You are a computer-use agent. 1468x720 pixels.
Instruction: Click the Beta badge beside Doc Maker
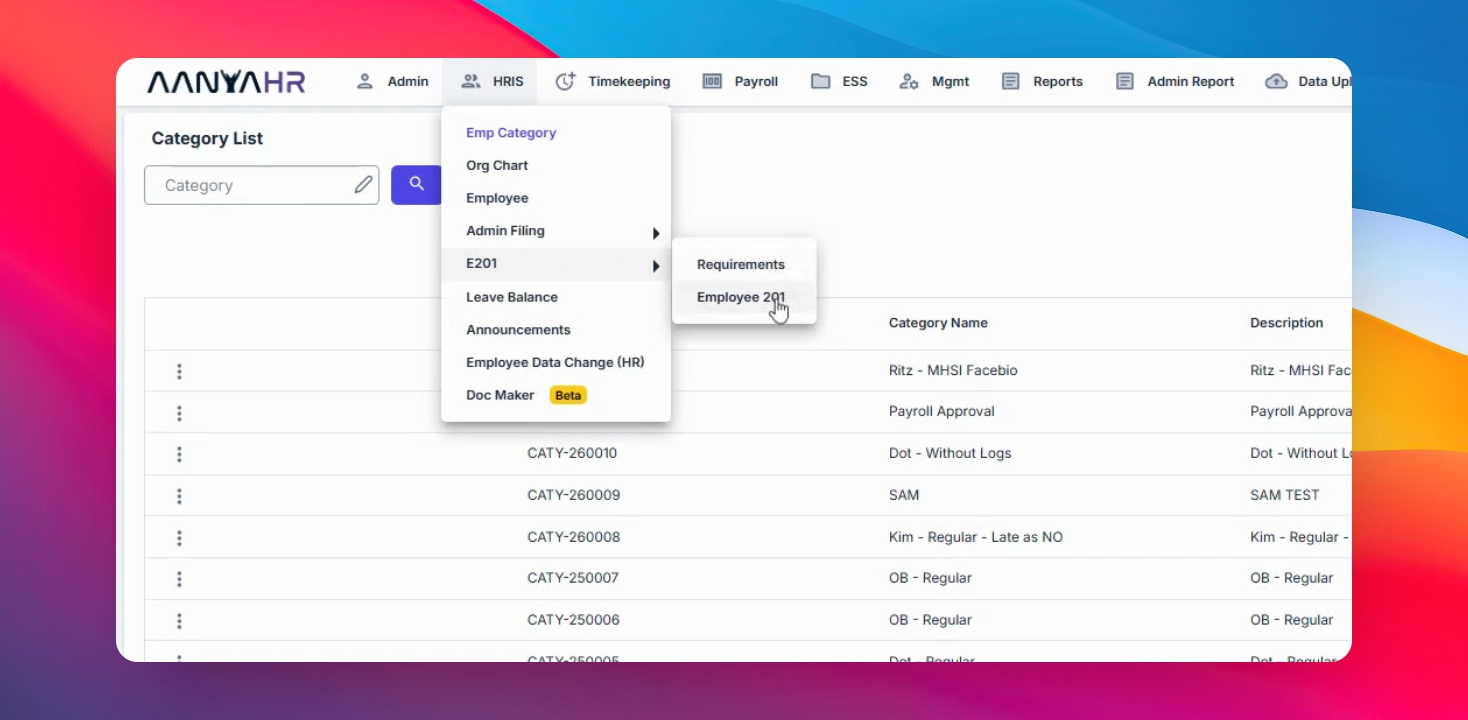point(568,395)
